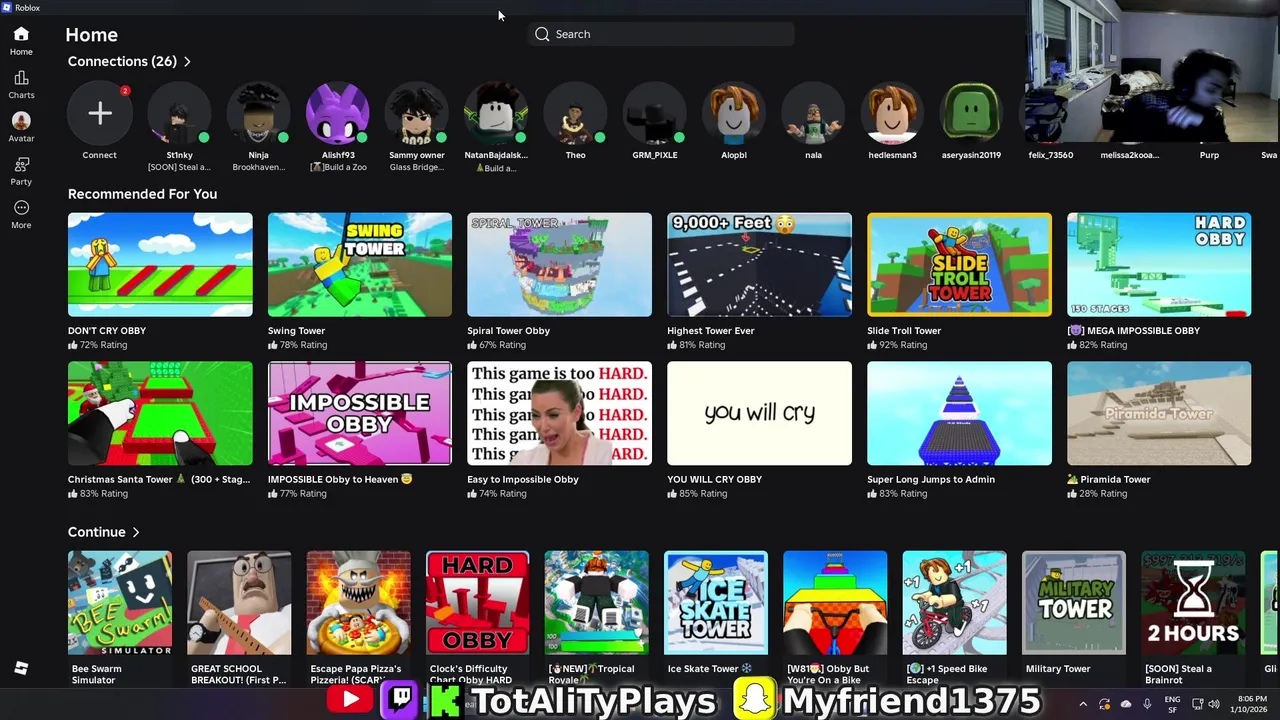Continue Obby But You're On a Bike

click(835, 603)
